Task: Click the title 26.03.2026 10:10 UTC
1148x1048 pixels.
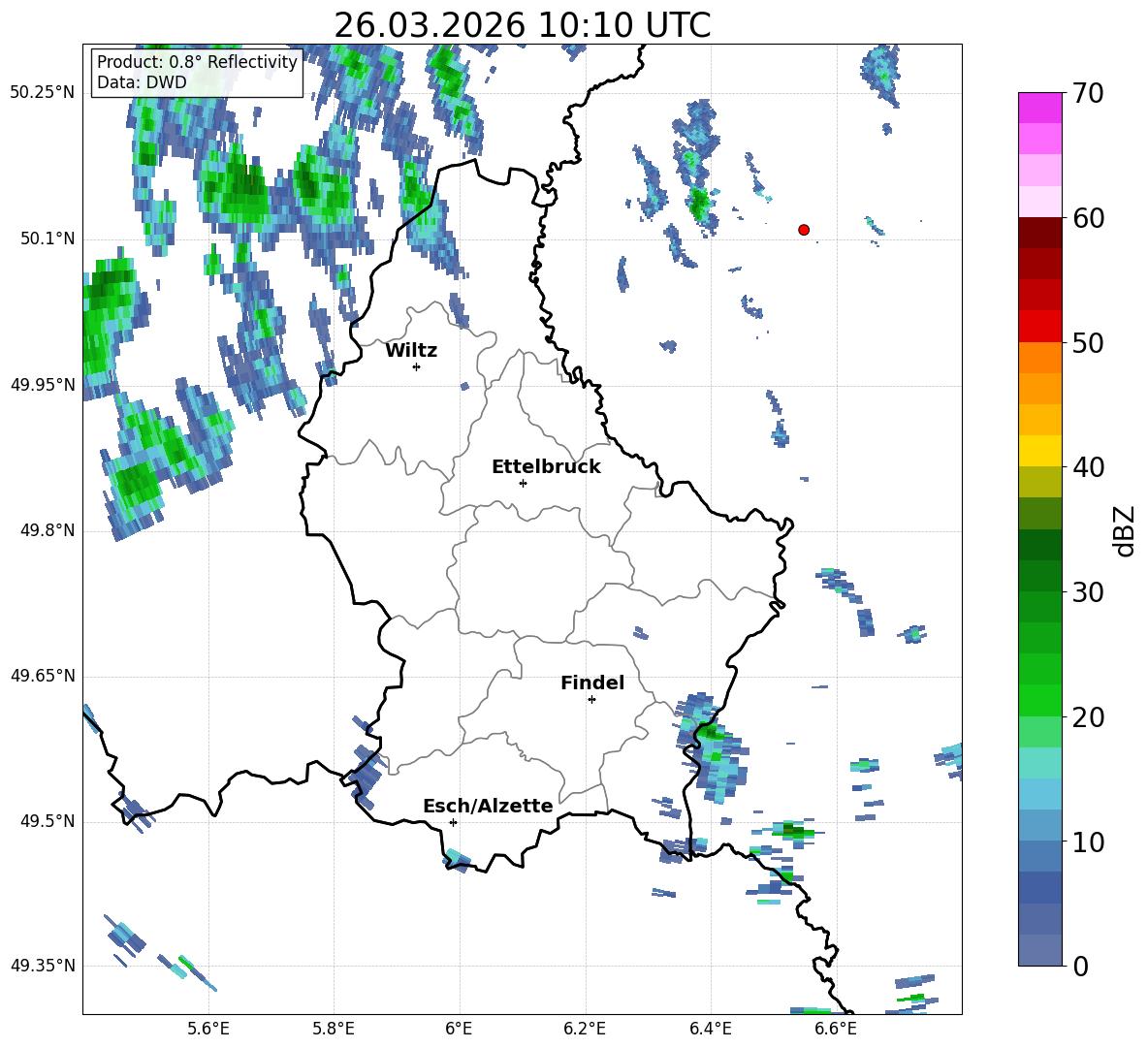Action: pos(522,25)
